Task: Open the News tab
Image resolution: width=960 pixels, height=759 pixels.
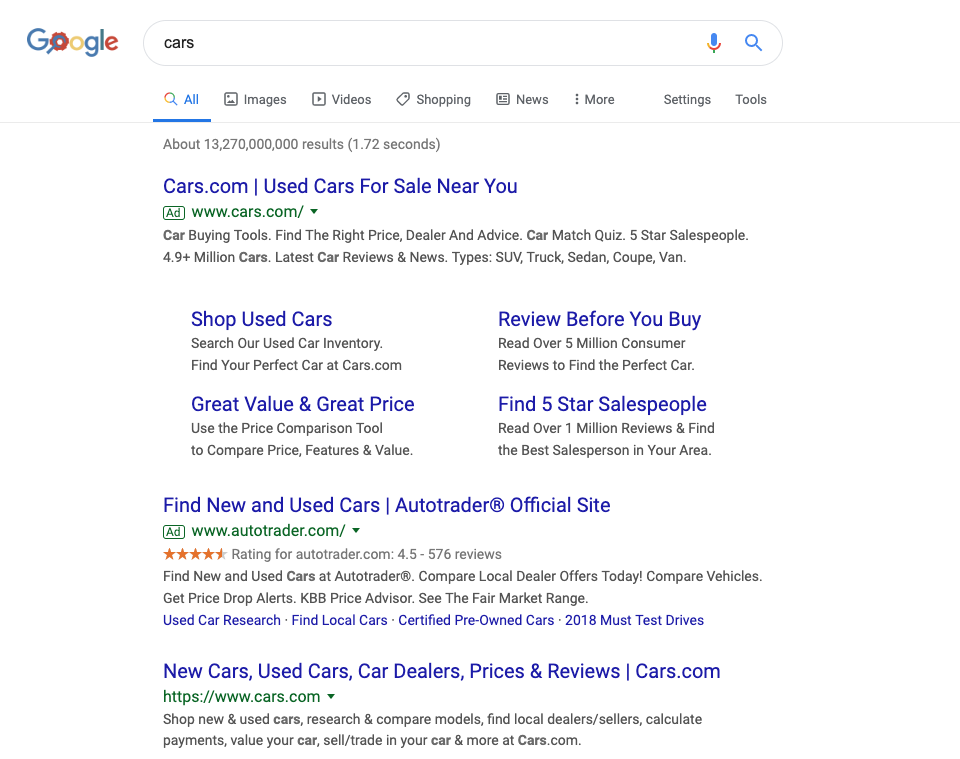Action: tap(522, 99)
